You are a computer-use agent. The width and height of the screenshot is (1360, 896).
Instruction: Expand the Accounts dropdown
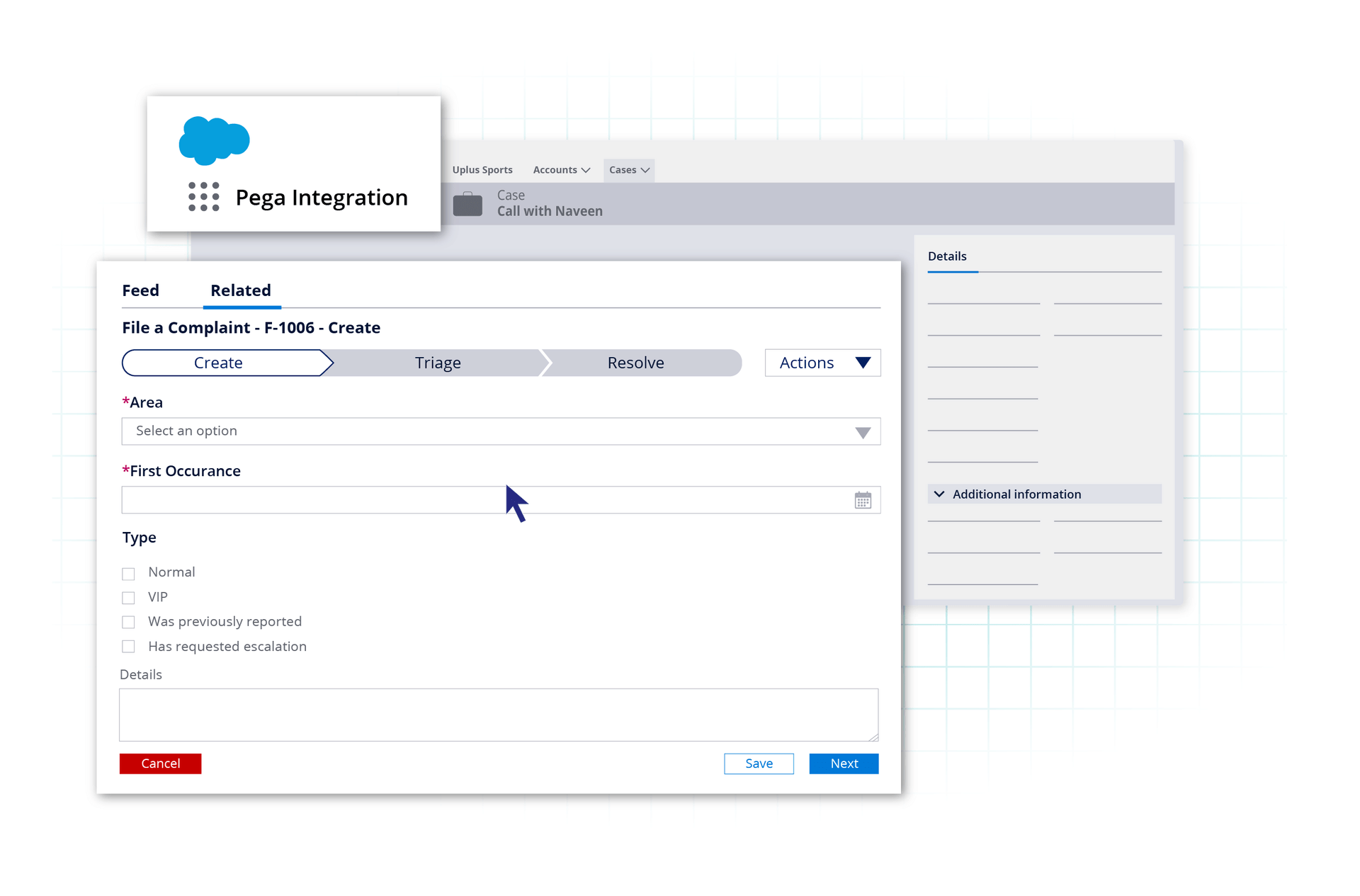(x=561, y=169)
